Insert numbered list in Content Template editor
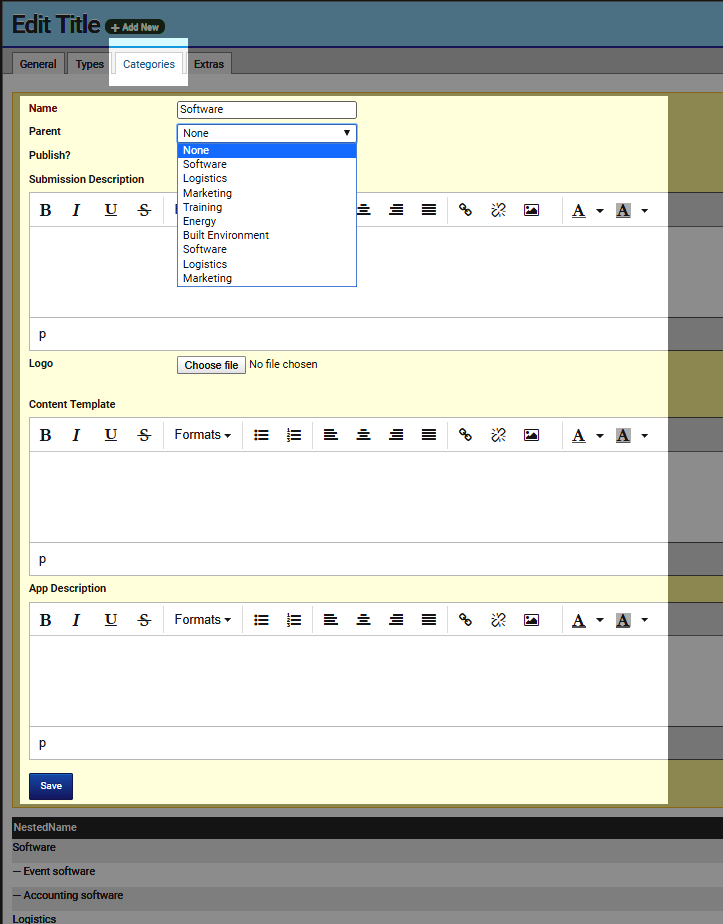Viewport: 723px width, 924px height. tap(294, 435)
